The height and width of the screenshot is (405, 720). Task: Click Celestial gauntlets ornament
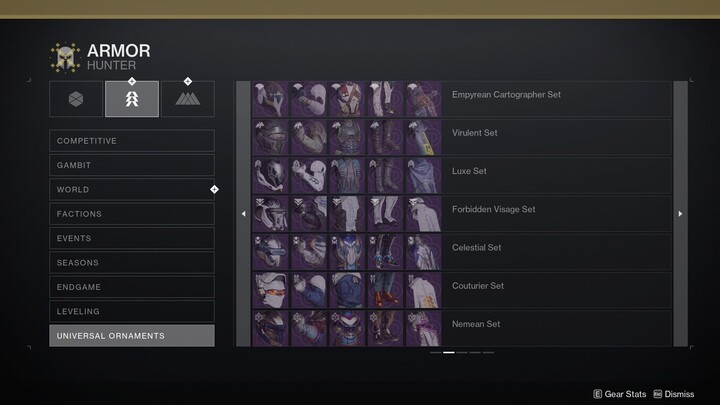(x=309, y=252)
